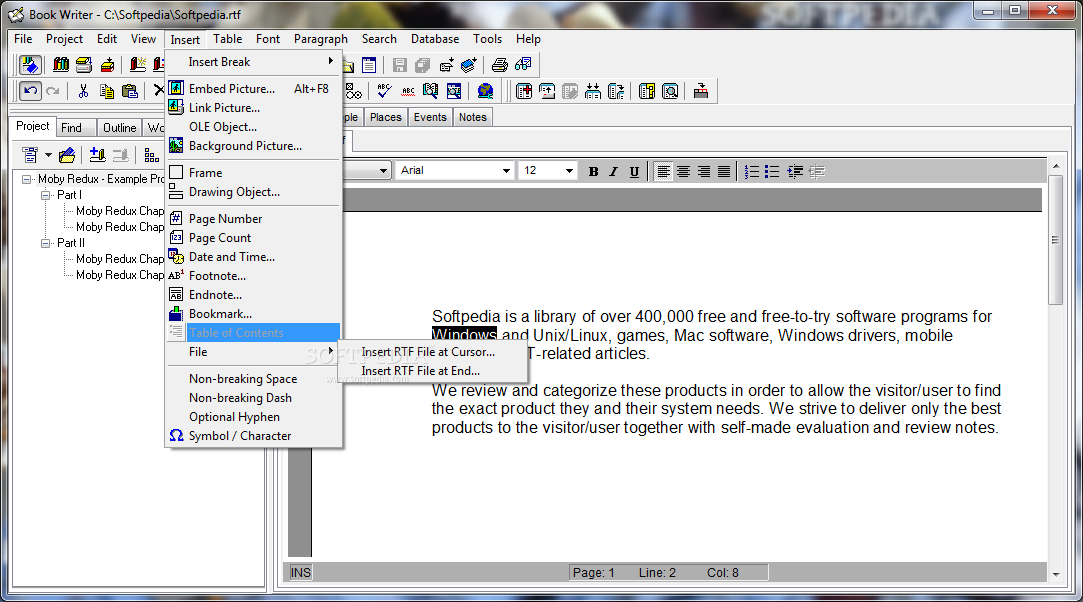
Task: Click the Copy icon in toolbar
Action: [106, 91]
